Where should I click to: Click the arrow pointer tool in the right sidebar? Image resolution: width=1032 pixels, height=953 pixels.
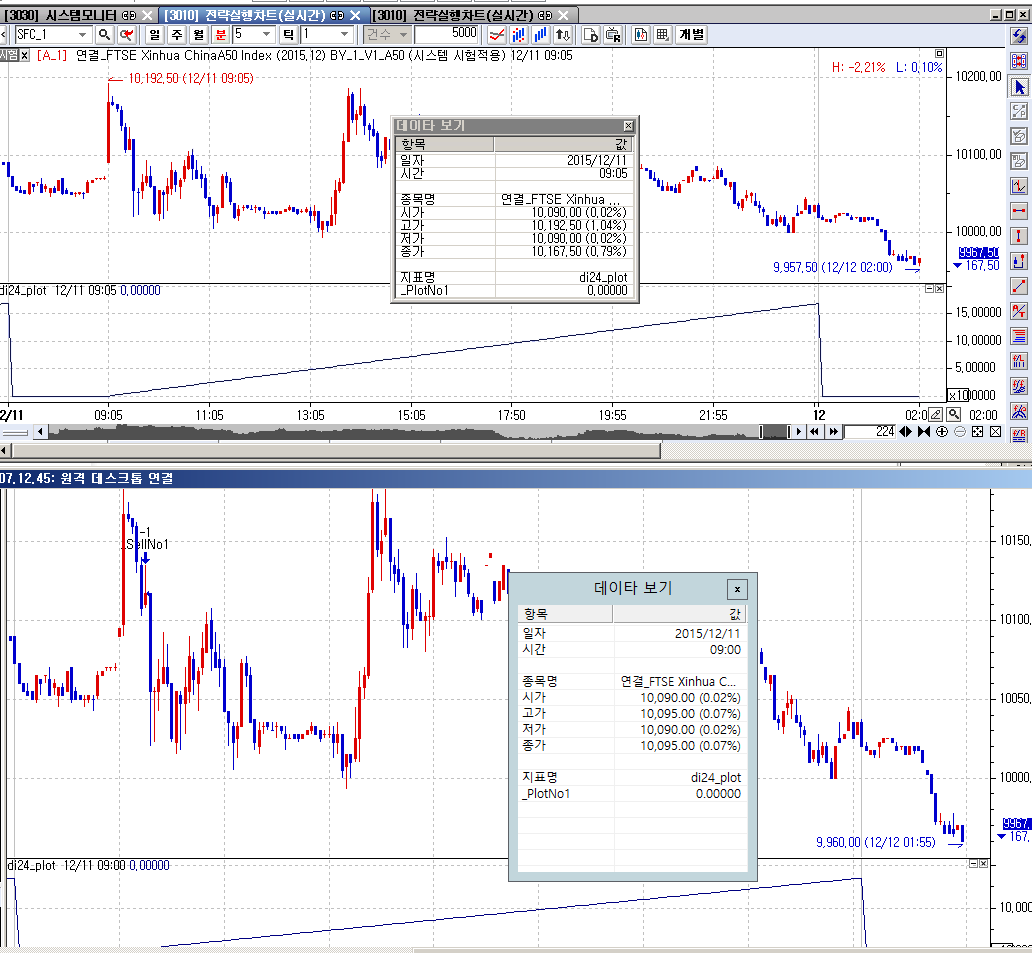(x=1019, y=88)
